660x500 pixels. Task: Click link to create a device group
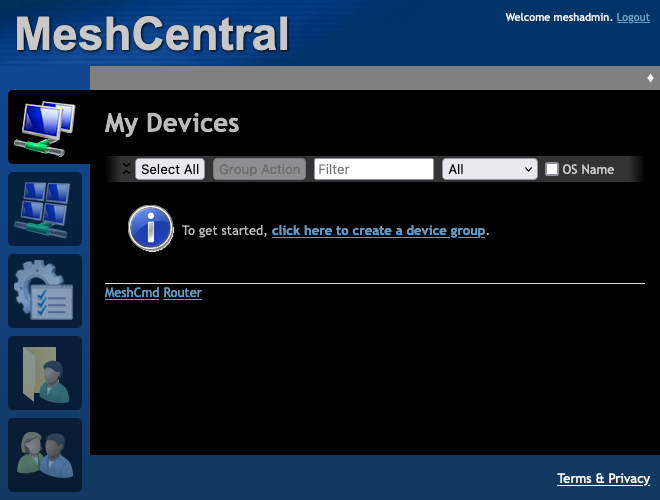(378, 231)
